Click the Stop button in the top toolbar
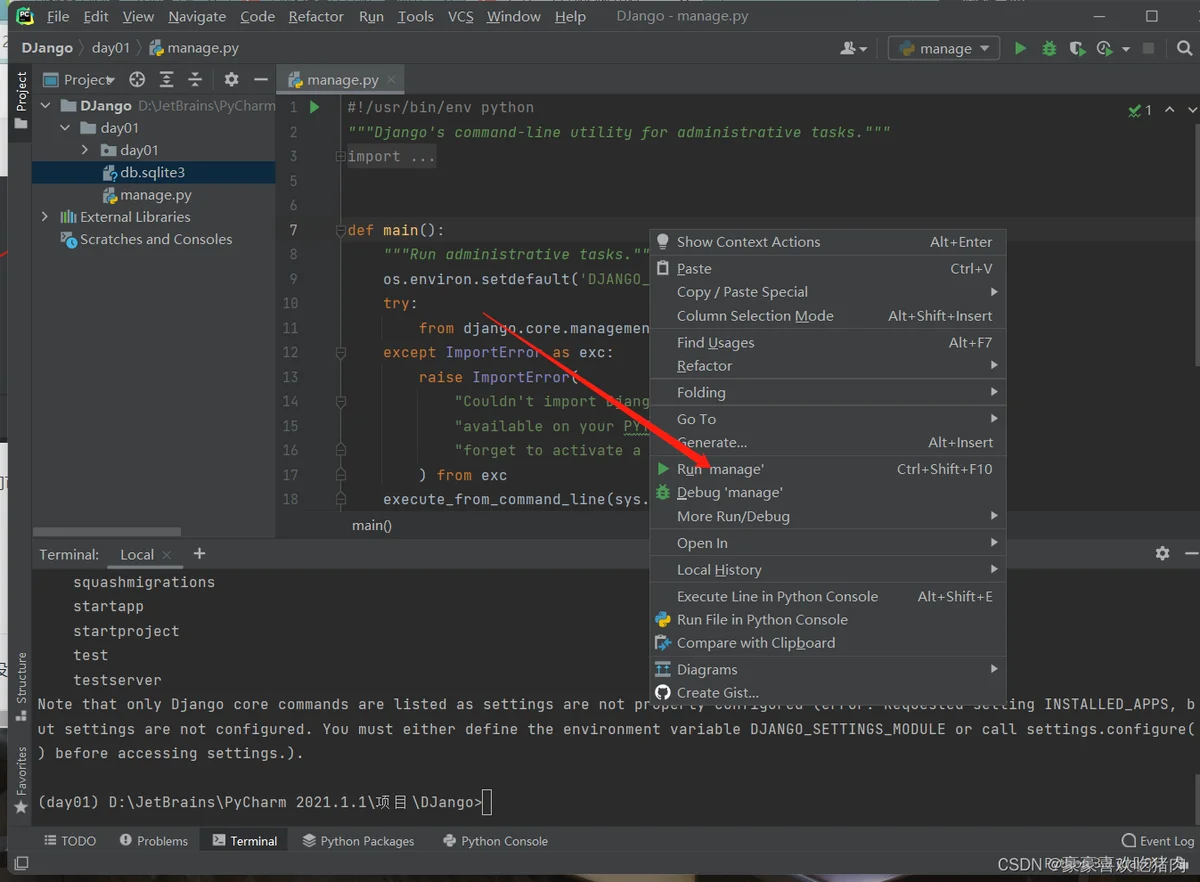 [1148, 48]
